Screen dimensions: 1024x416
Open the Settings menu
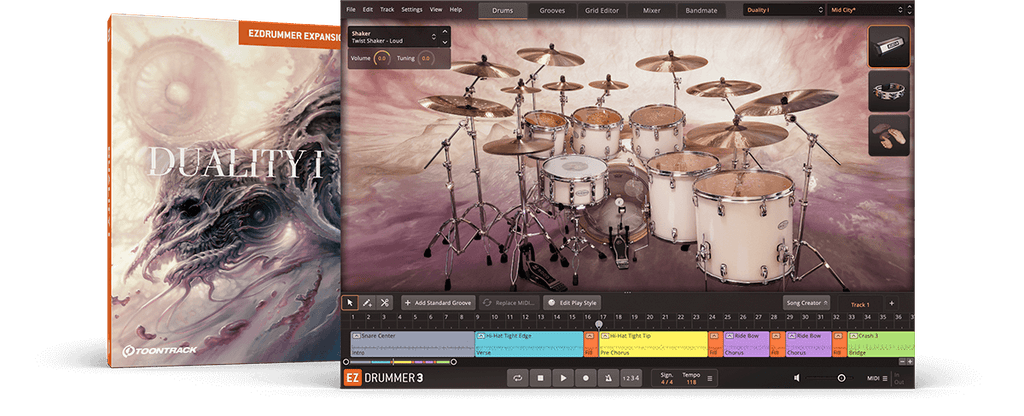(x=411, y=10)
